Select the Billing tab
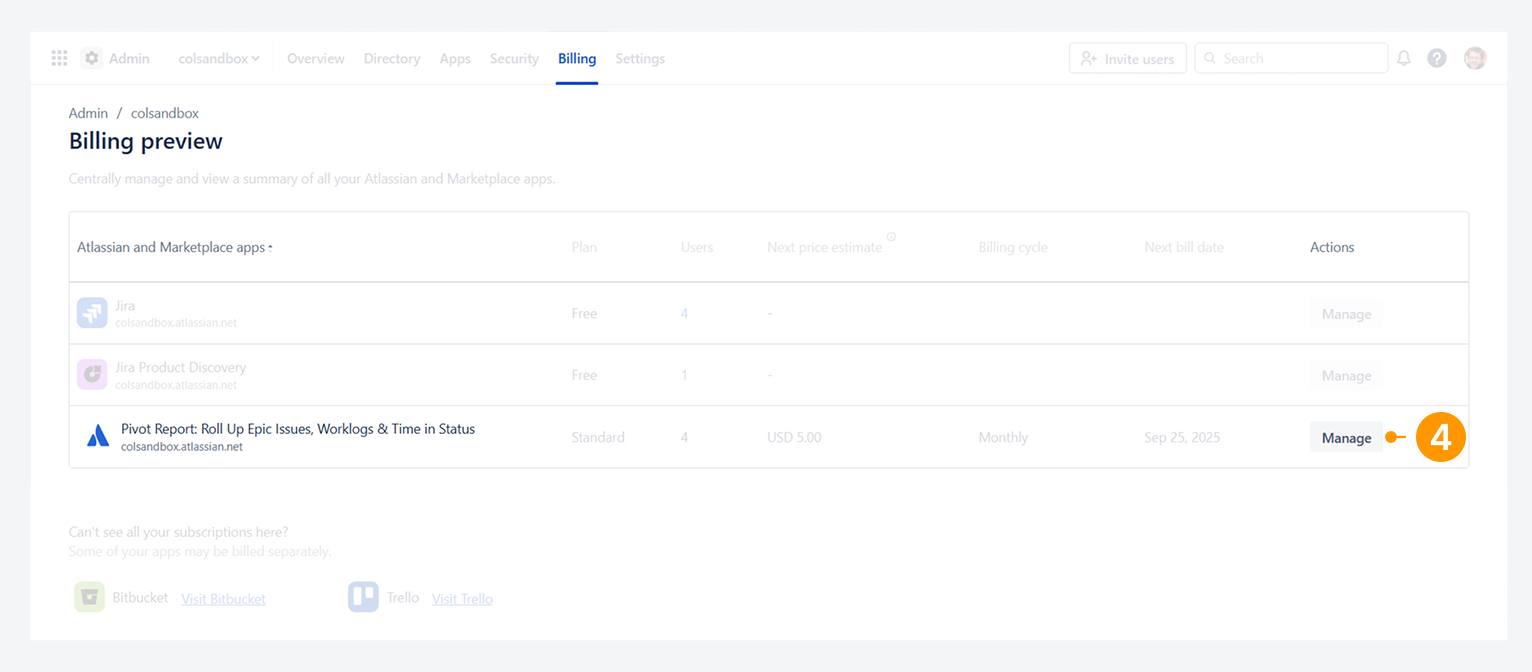1532x672 pixels. coord(577,58)
